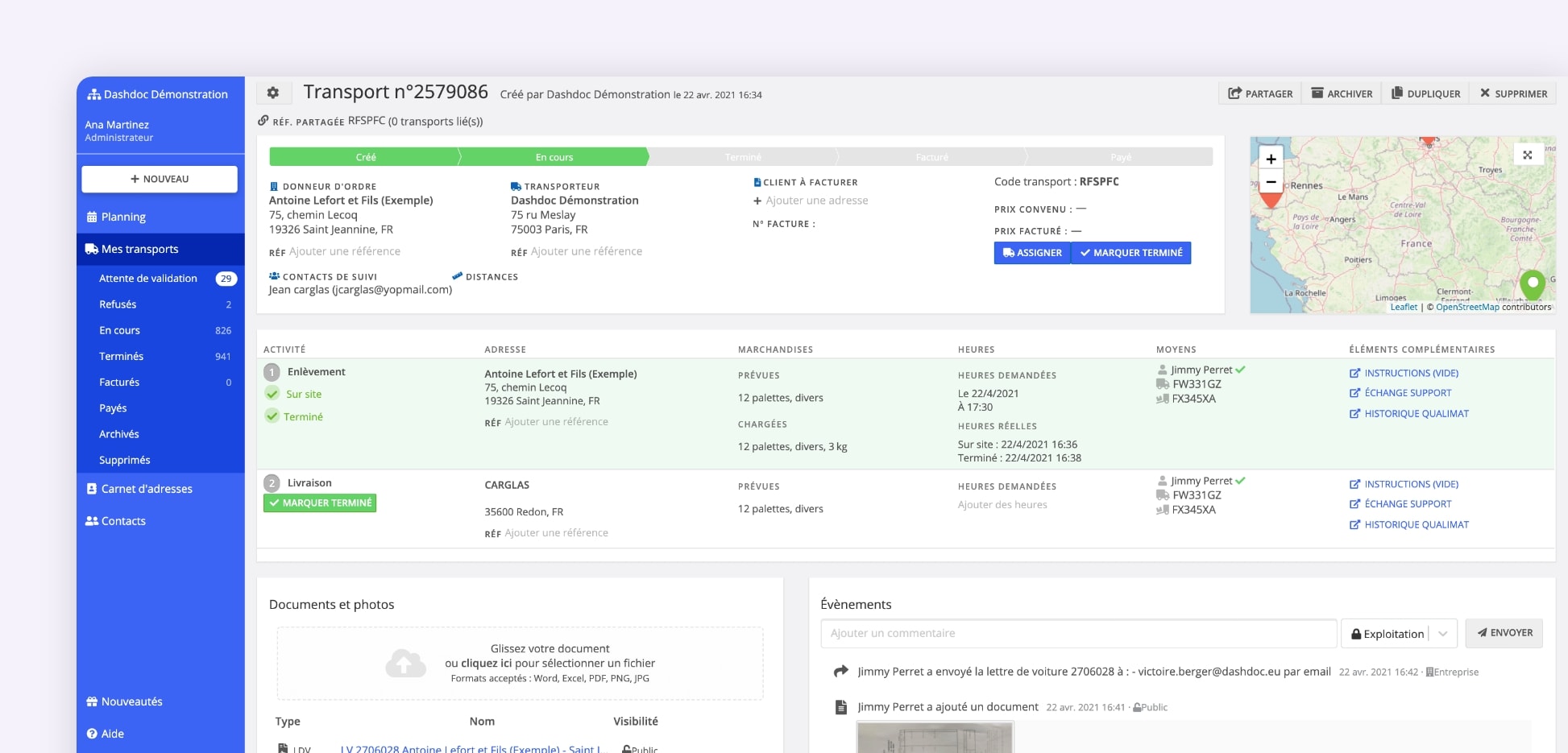Open the Dashdoc Démonstration company switcher
The image size is (1568, 753).
click(x=159, y=94)
